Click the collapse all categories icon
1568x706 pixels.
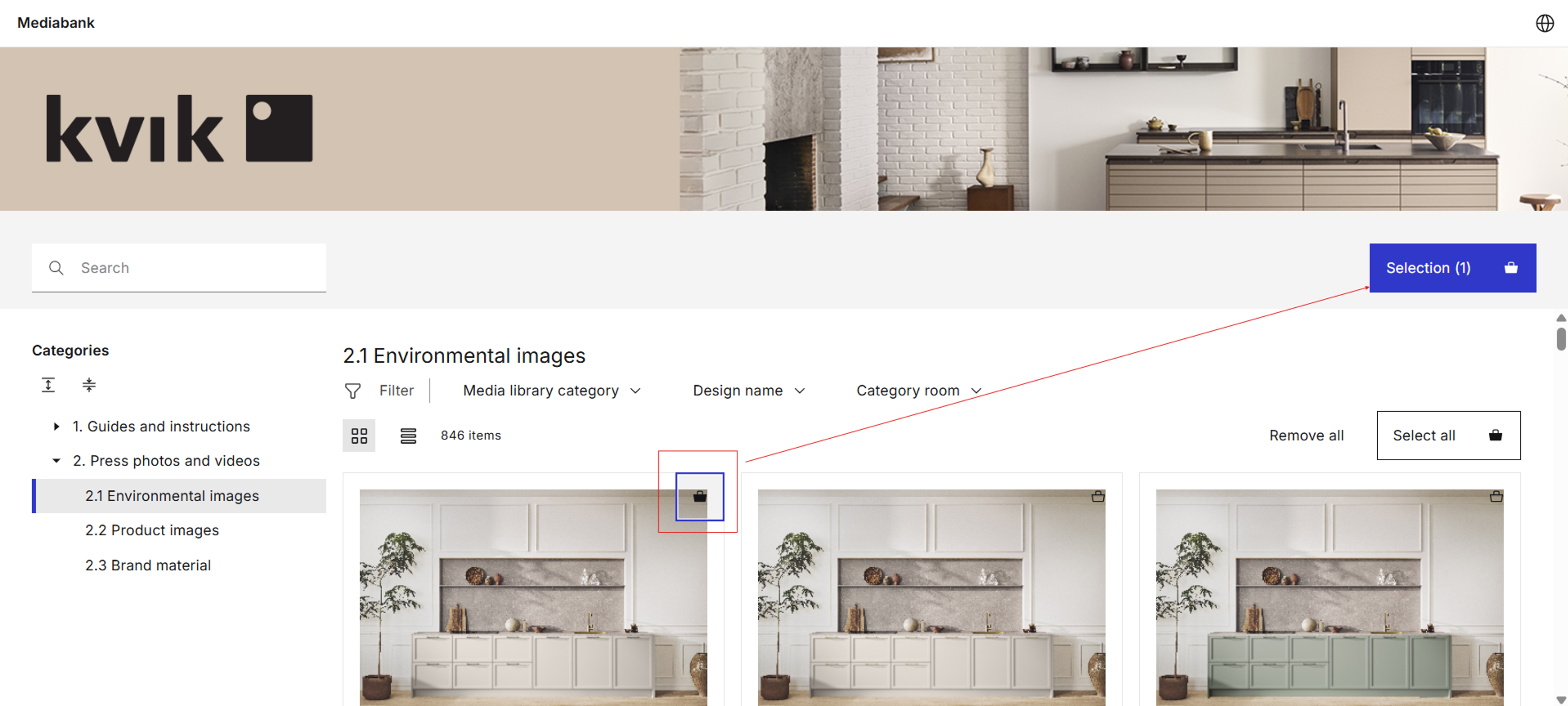(x=89, y=384)
